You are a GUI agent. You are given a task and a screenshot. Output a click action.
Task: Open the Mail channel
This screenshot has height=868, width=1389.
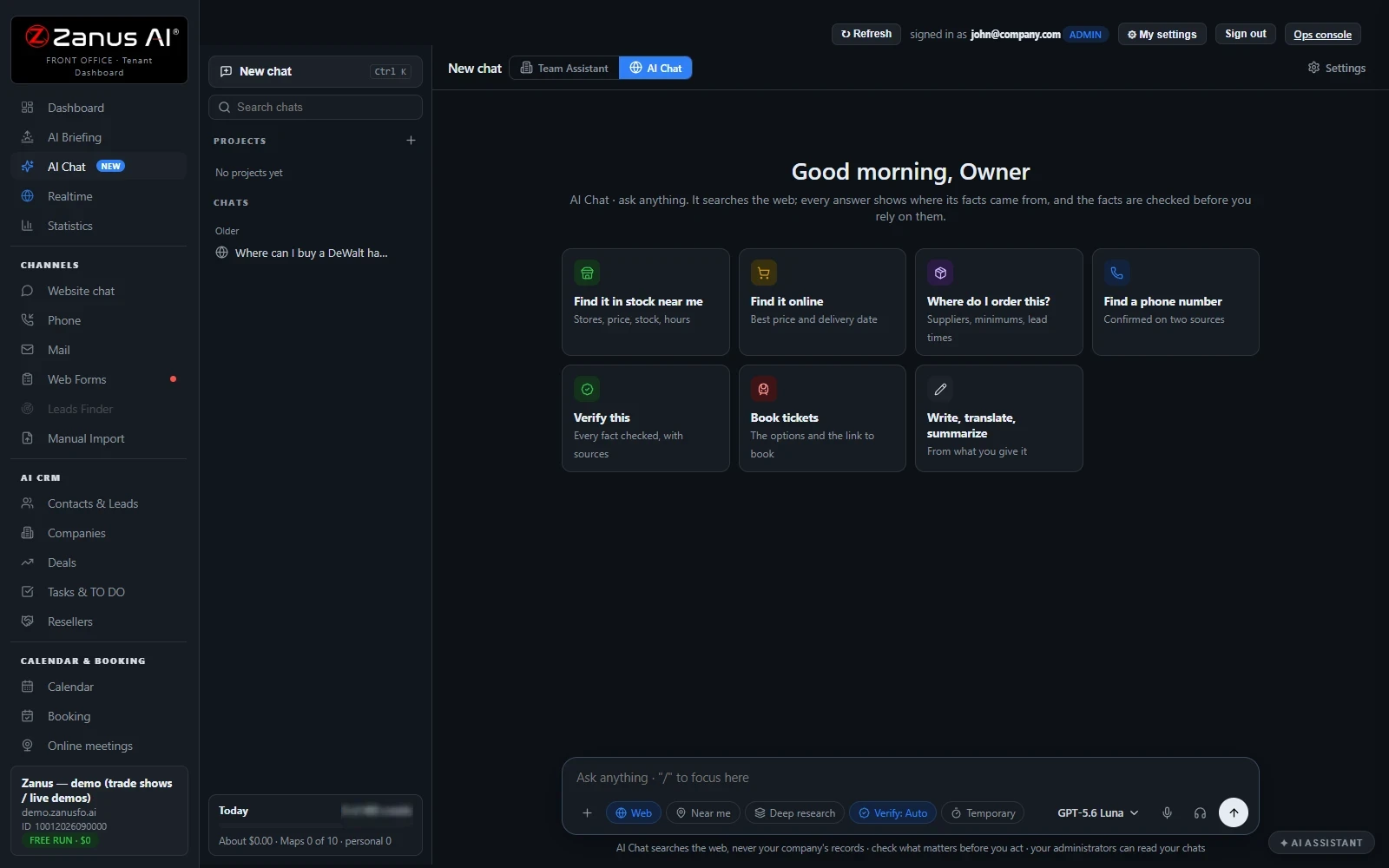pyautogui.click(x=98, y=350)
